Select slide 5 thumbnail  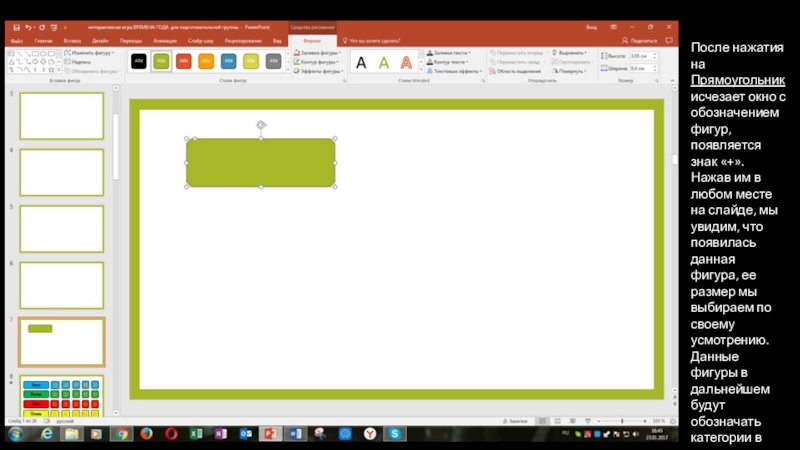pyautogui.click(x=62, y=229)
